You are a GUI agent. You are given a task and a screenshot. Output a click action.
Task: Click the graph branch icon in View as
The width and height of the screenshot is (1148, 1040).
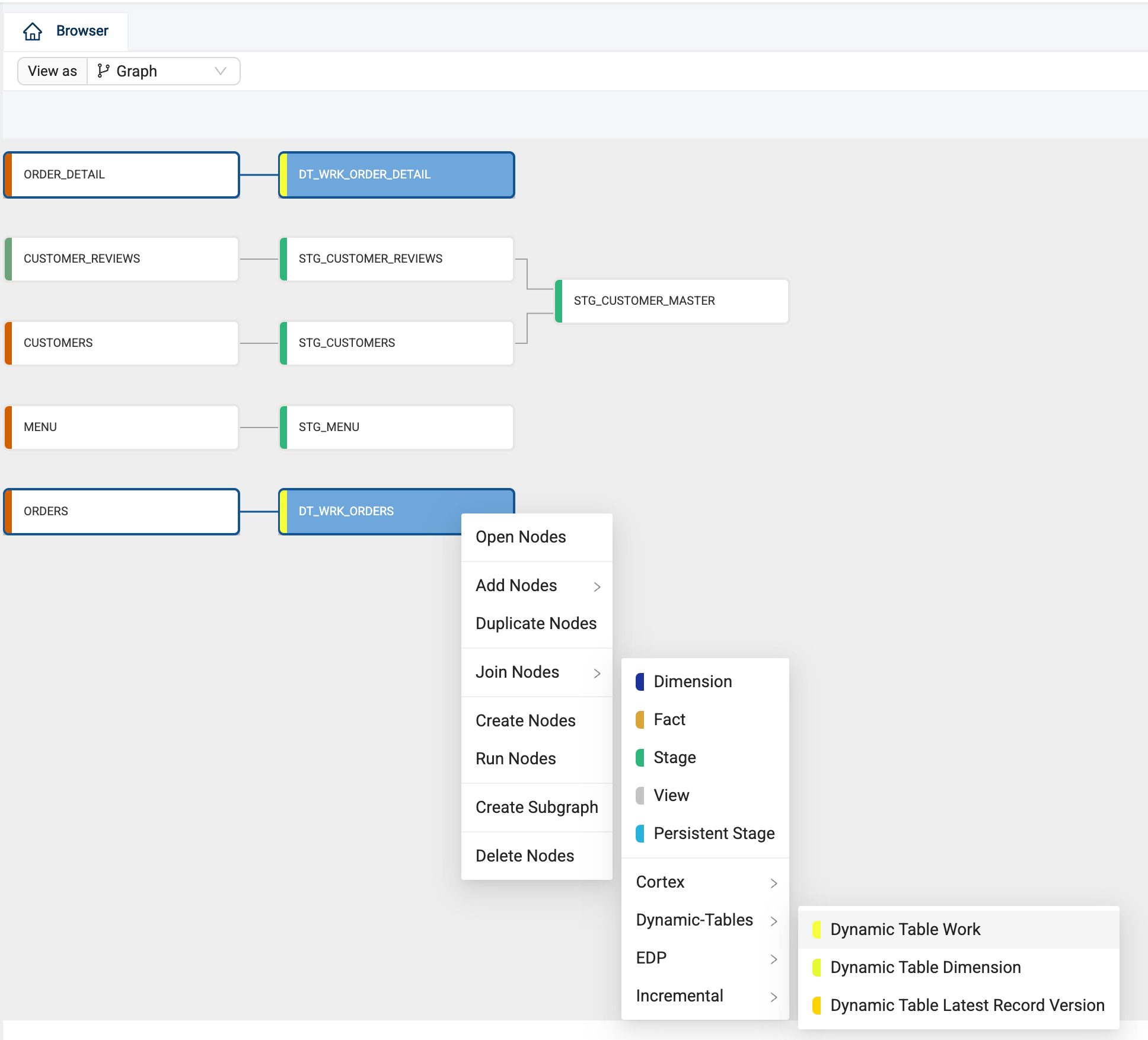tap(103, 71)
